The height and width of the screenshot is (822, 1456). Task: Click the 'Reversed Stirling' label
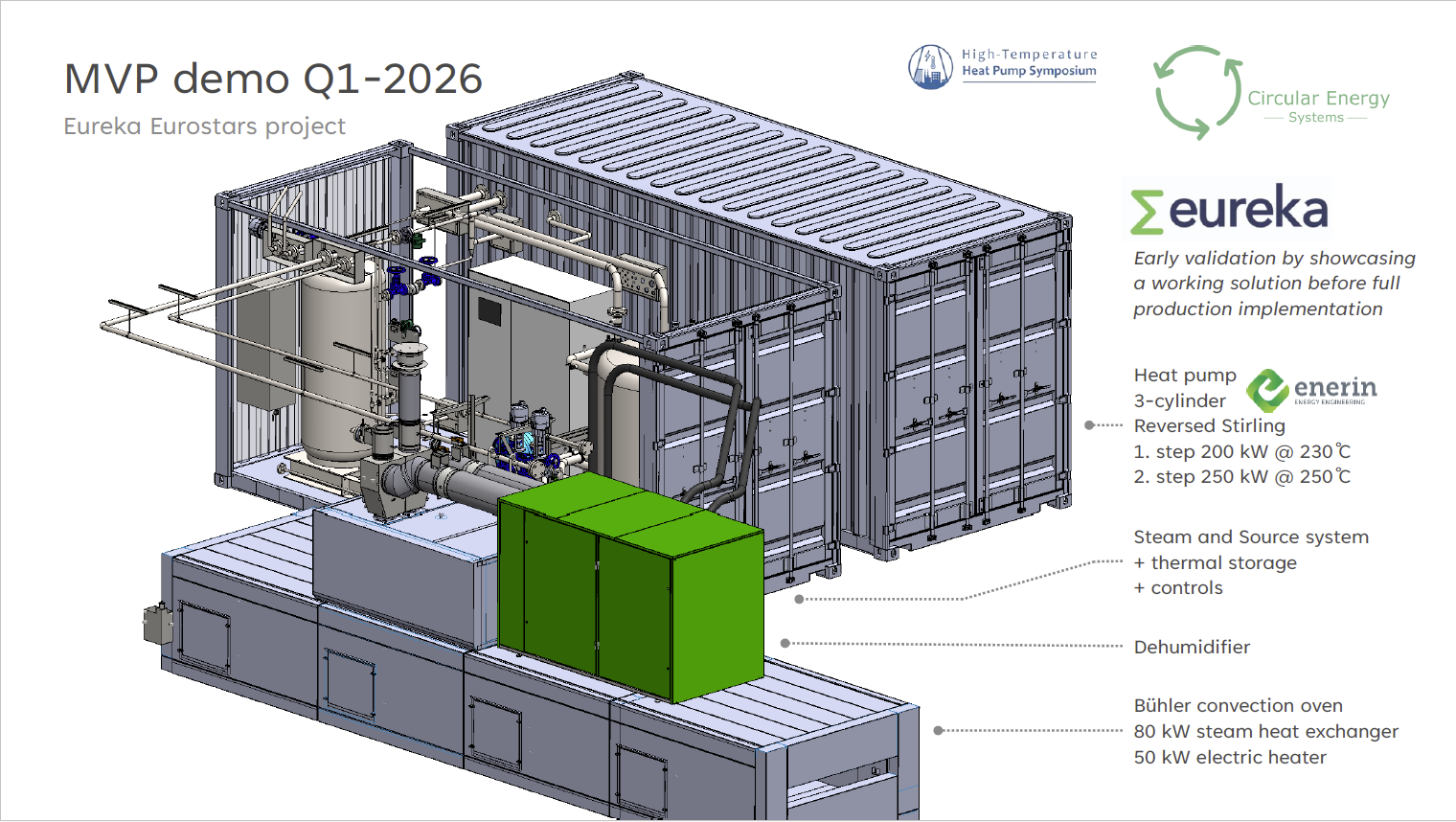tap(1210, 426)
